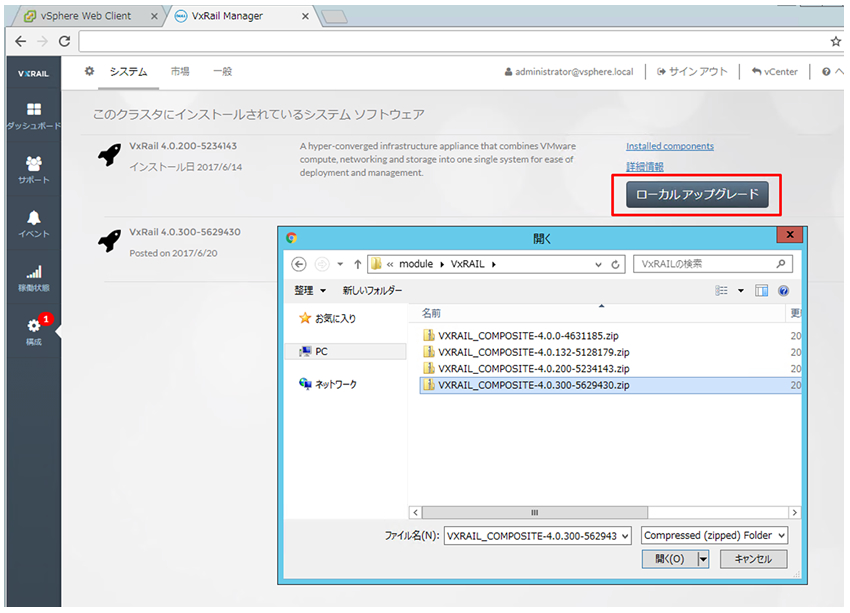The height and width of the screenshot is (613, 850).
Task: Click the help question mark in header
Action: pyautogui.click(x=826, y=72)
